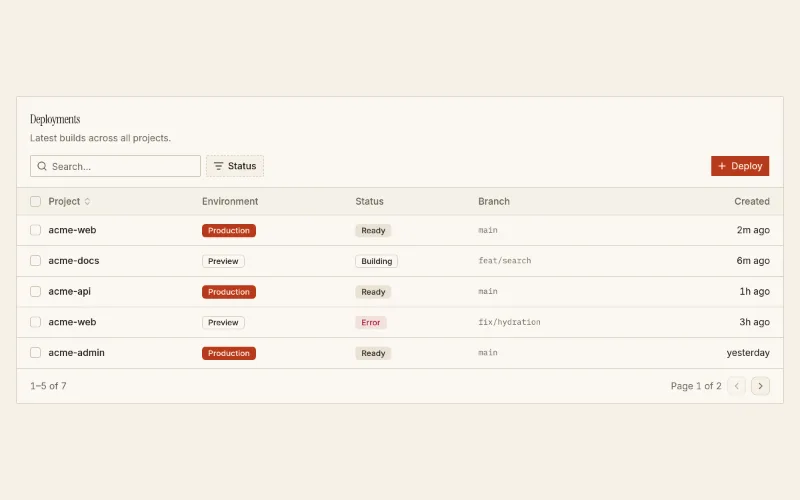
Task: Check the acme-web row with Error status
Action: (35, 322)
